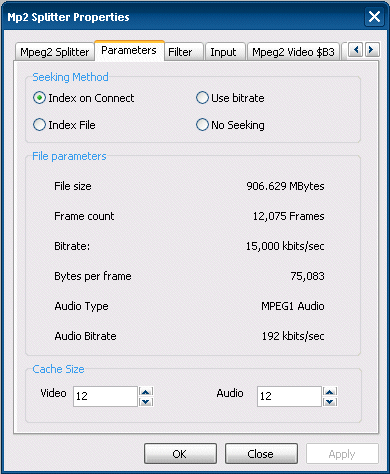Image resolution: width=390 pixels, height=474 pixels.
Task: Click the MPEG1 Audio type value
Action: coord(293,306)
